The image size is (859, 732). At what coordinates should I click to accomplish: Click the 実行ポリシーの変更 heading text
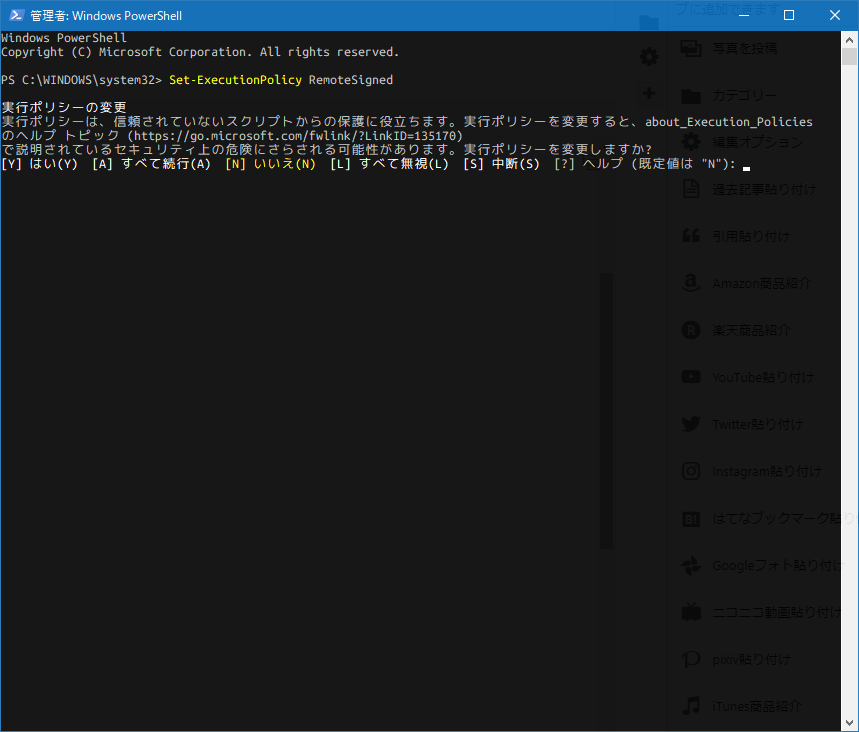pos(64,107)
